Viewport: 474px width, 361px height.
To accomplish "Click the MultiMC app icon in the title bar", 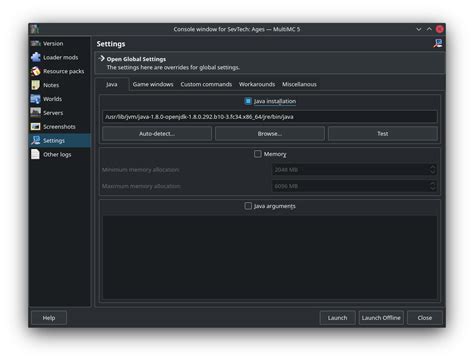I will (35, 29).
